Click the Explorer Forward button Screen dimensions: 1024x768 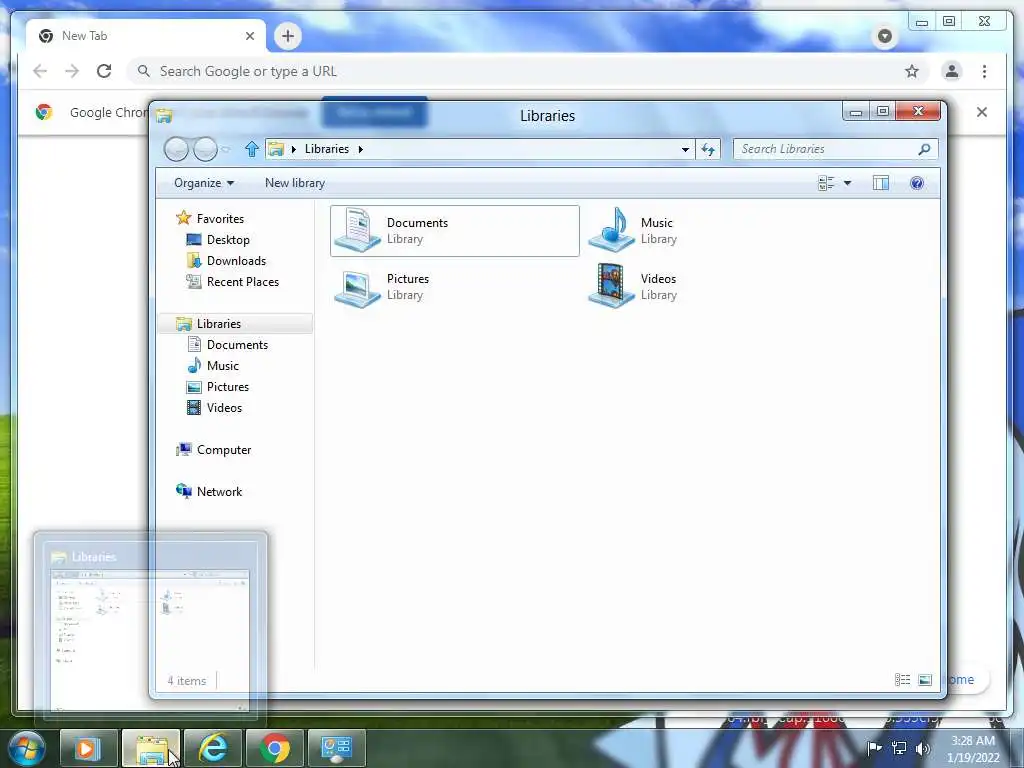coord(205,150)
